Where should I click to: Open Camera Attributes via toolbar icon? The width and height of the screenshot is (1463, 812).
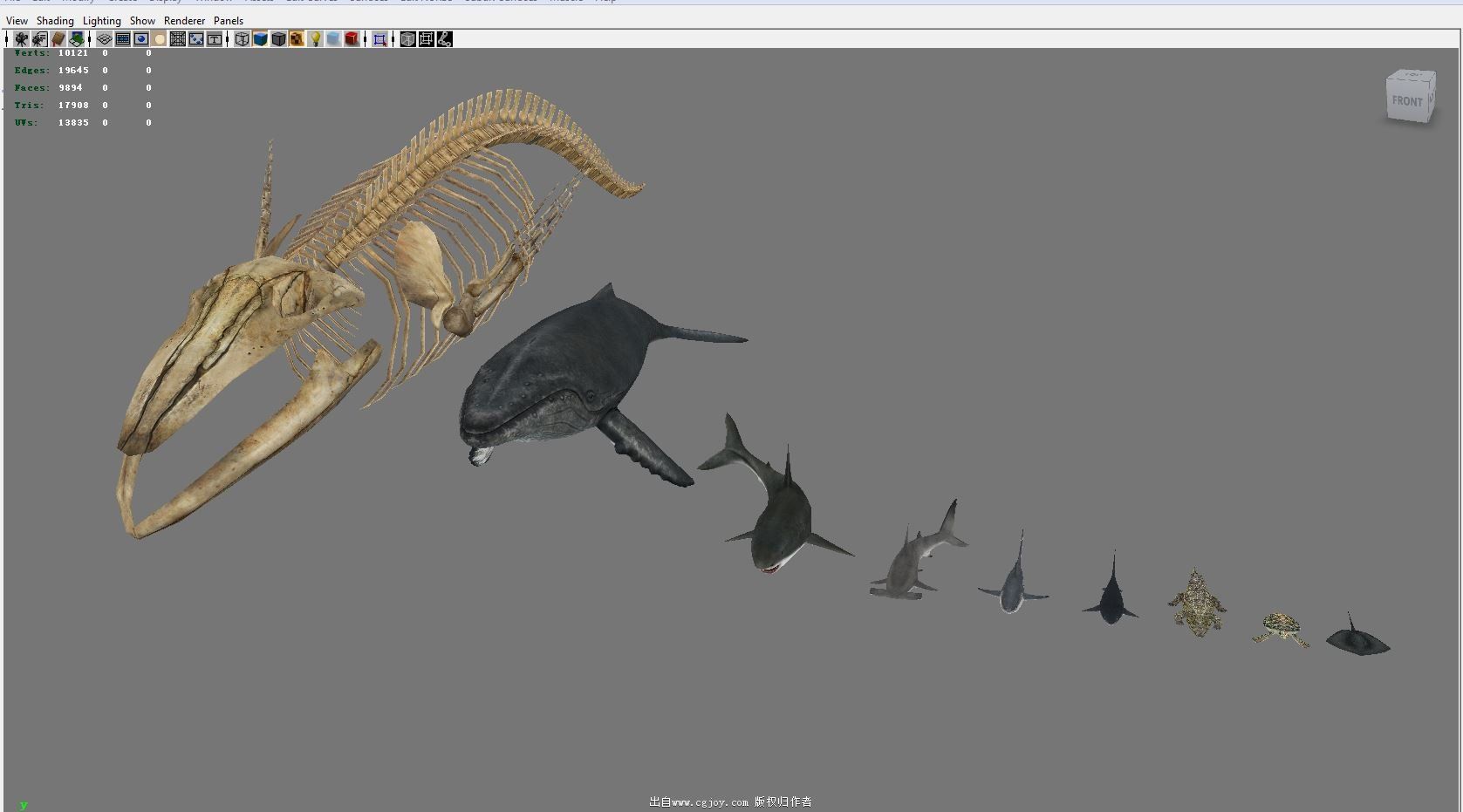39,39
